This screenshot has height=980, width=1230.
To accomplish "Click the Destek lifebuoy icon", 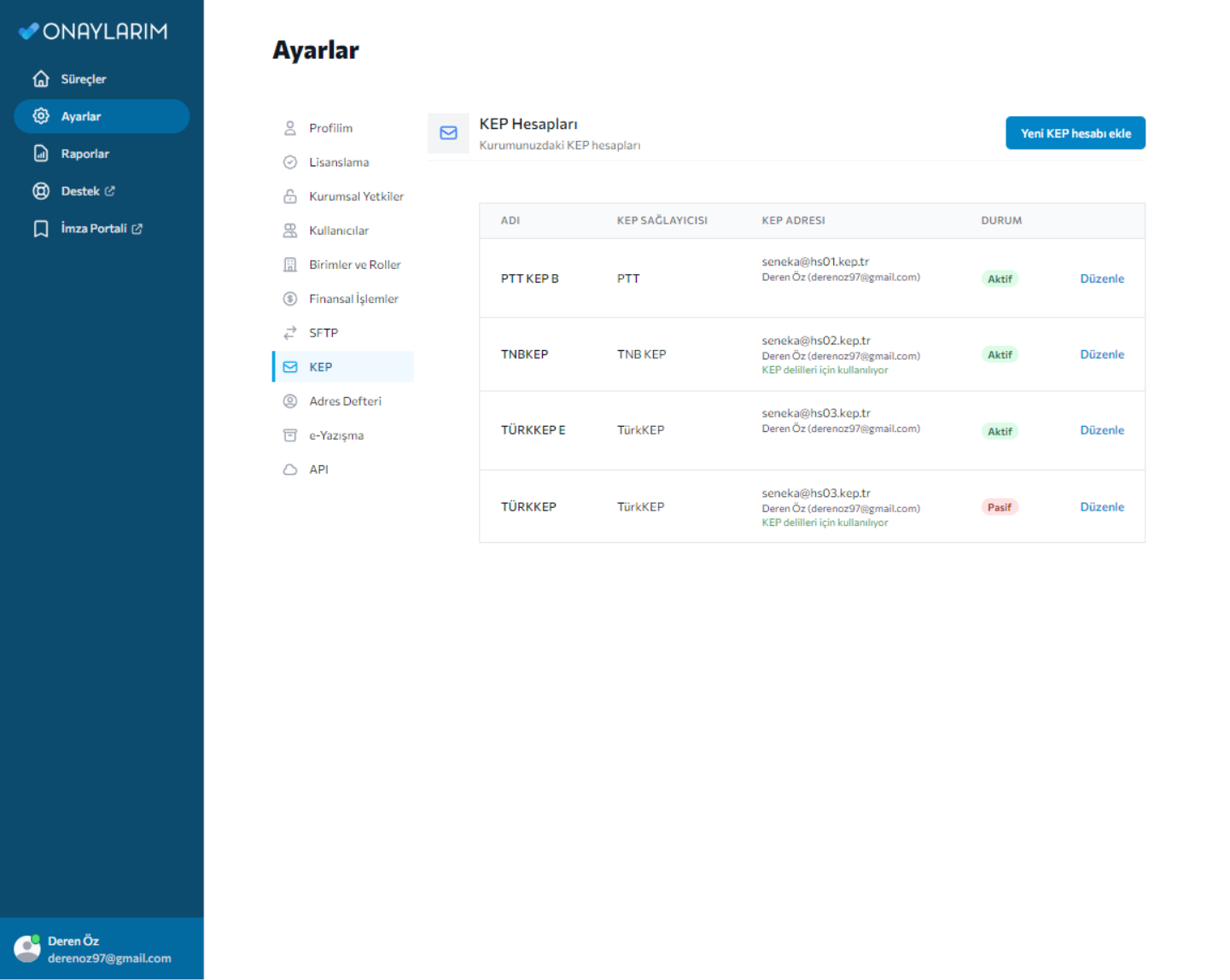I will tap(41, 191).
